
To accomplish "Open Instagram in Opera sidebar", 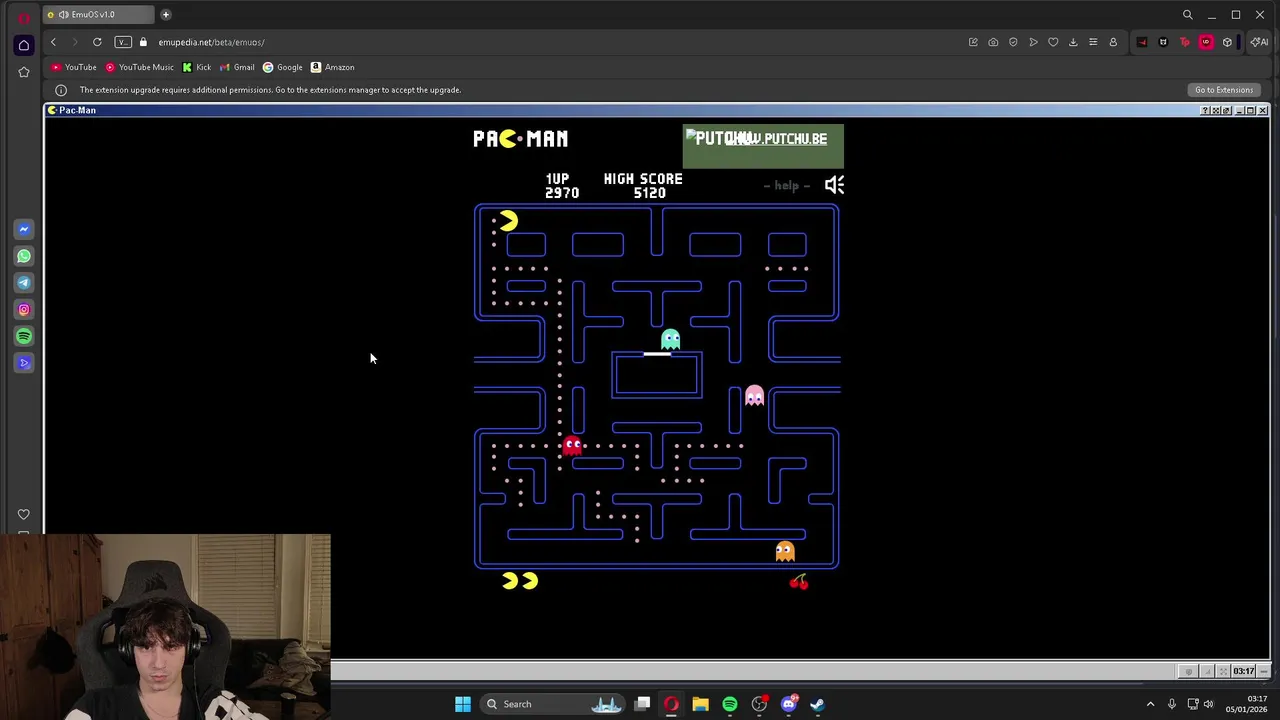I will pos(24,310).
